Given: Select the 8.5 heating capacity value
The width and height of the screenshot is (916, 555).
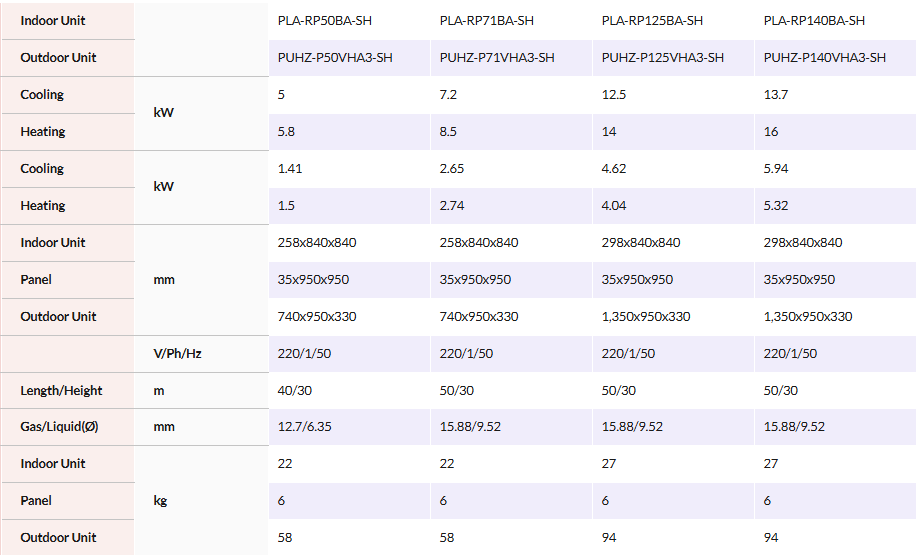Looking at the screenshot, I should point(450,132).
